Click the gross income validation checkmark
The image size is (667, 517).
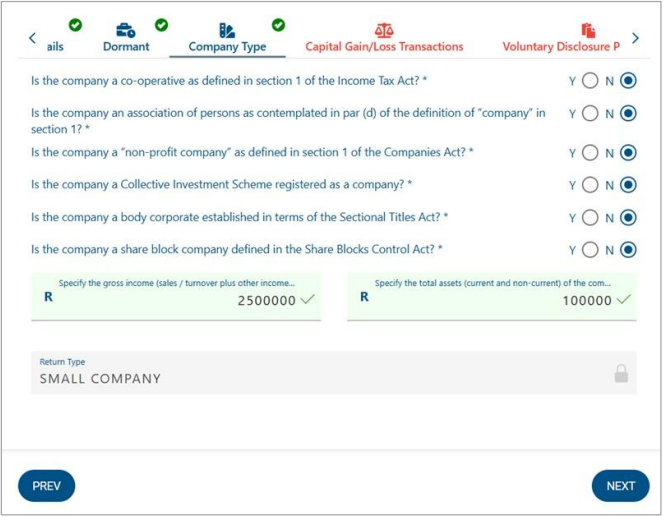coord(307,299)
